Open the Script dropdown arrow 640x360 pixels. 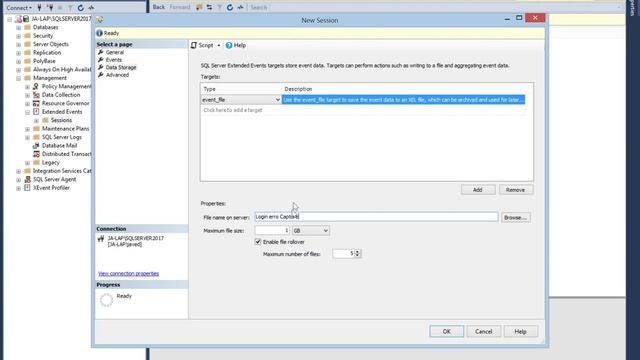pos(219,45)
